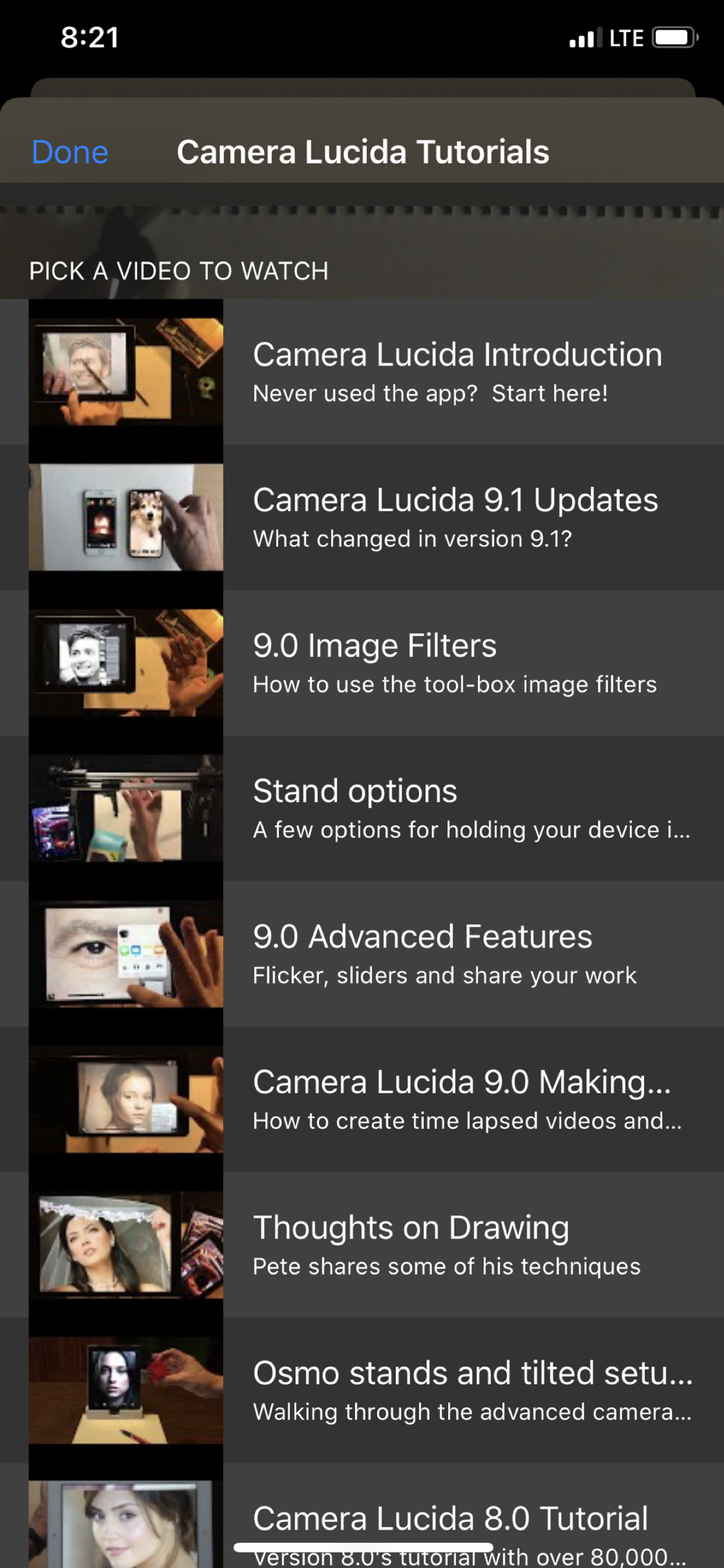The width and height of the screenshot is (724, 1568).
Task: Open the 9.0 Advanced Features thumbnail
Action: pyautogui.click(x=126, y=954)
